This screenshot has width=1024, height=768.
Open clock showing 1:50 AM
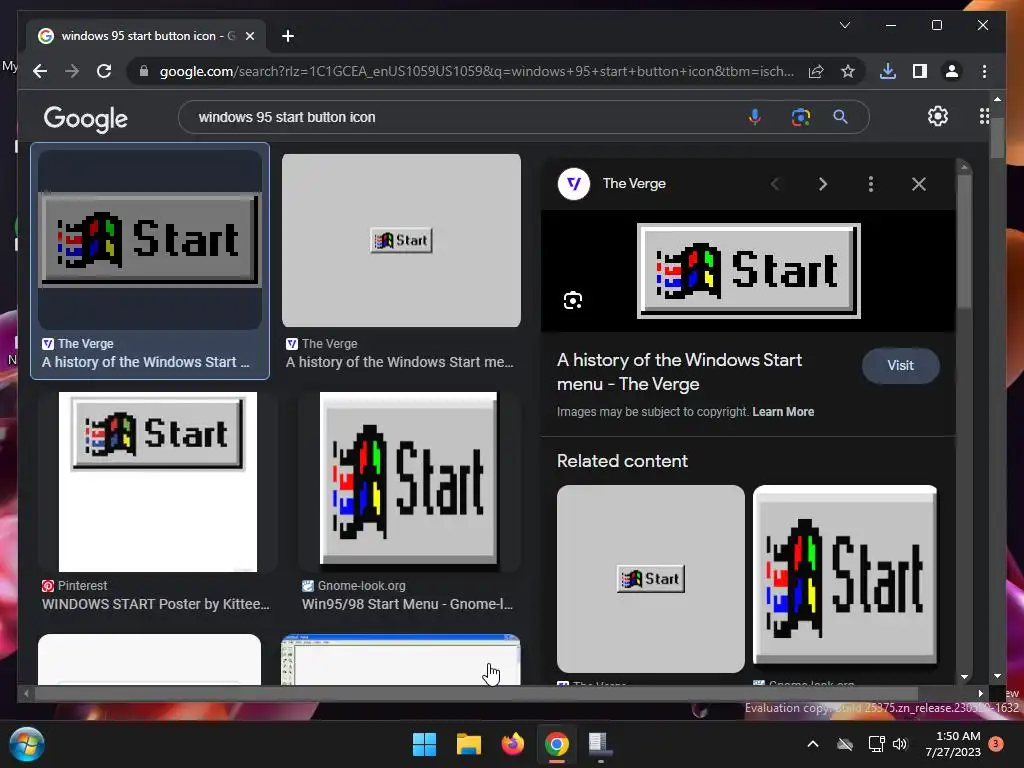click(x=953, y=744)
